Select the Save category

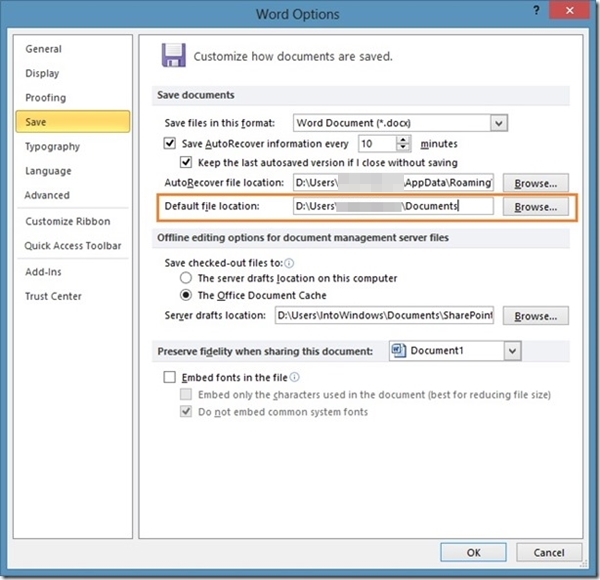[73, 122]
